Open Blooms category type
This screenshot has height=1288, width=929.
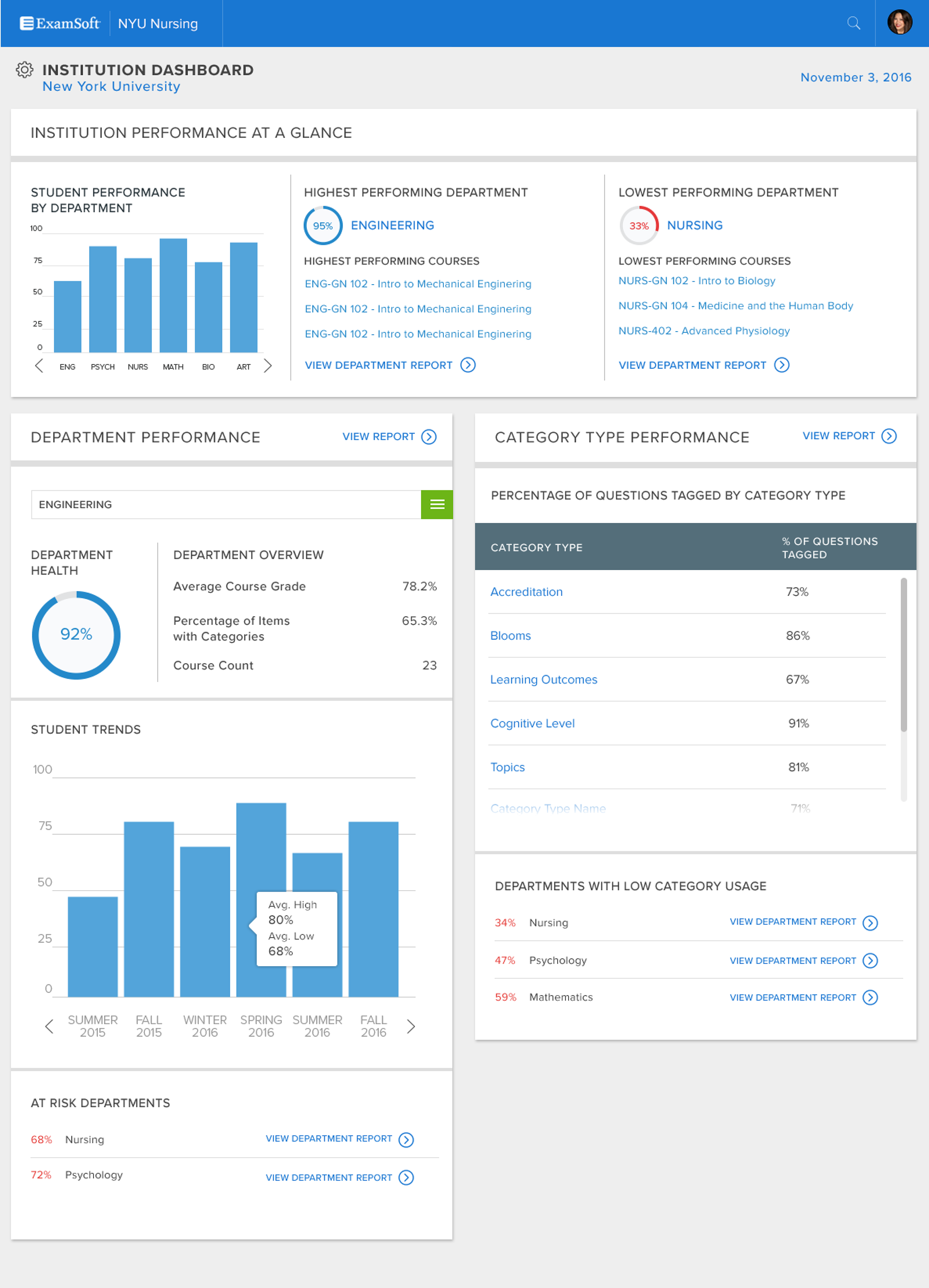510,636
